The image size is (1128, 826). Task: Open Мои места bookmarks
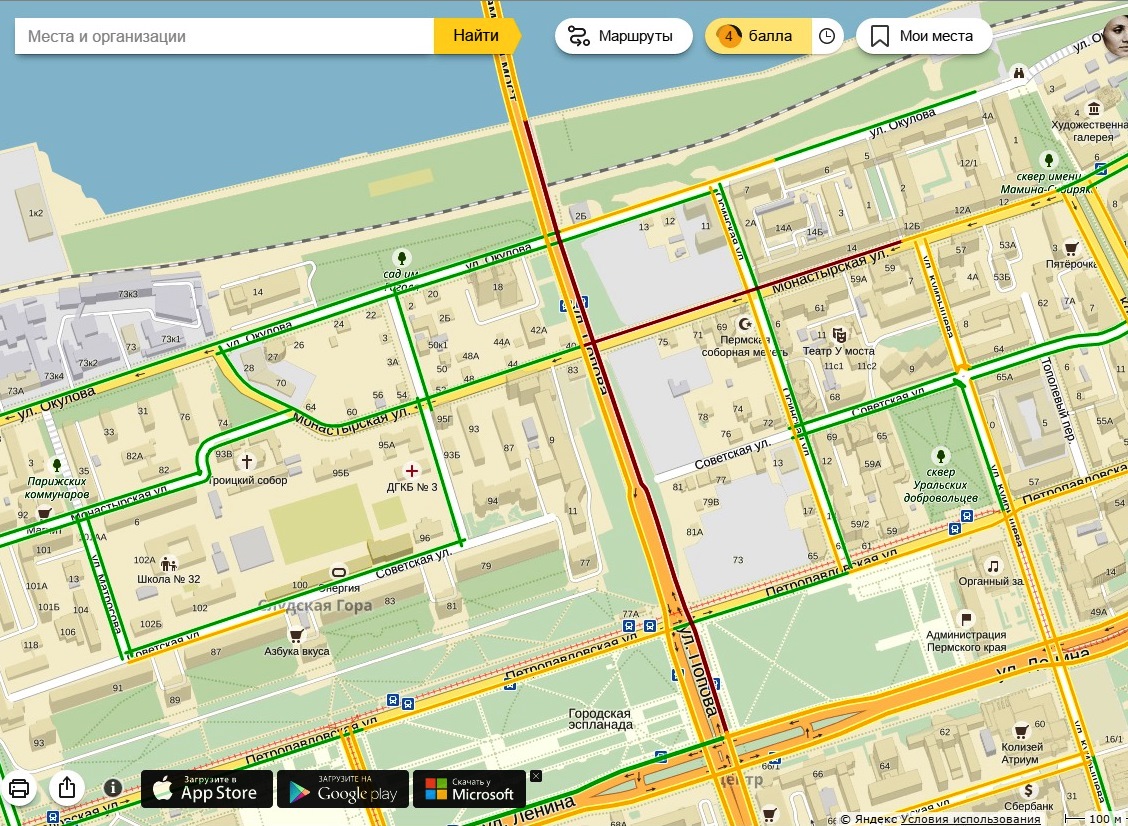tap(924, 36)
